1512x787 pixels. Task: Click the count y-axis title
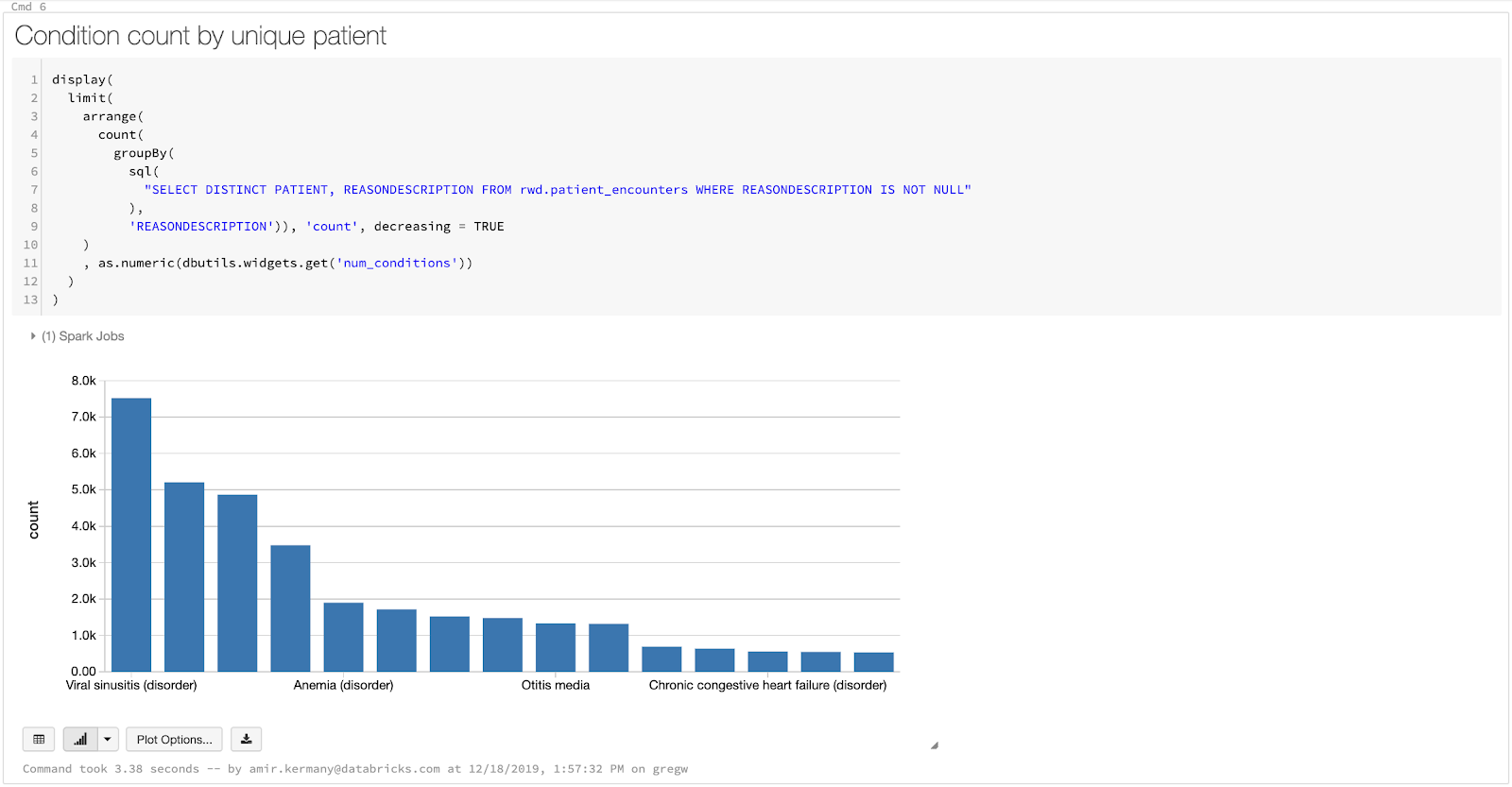[34, 520]
